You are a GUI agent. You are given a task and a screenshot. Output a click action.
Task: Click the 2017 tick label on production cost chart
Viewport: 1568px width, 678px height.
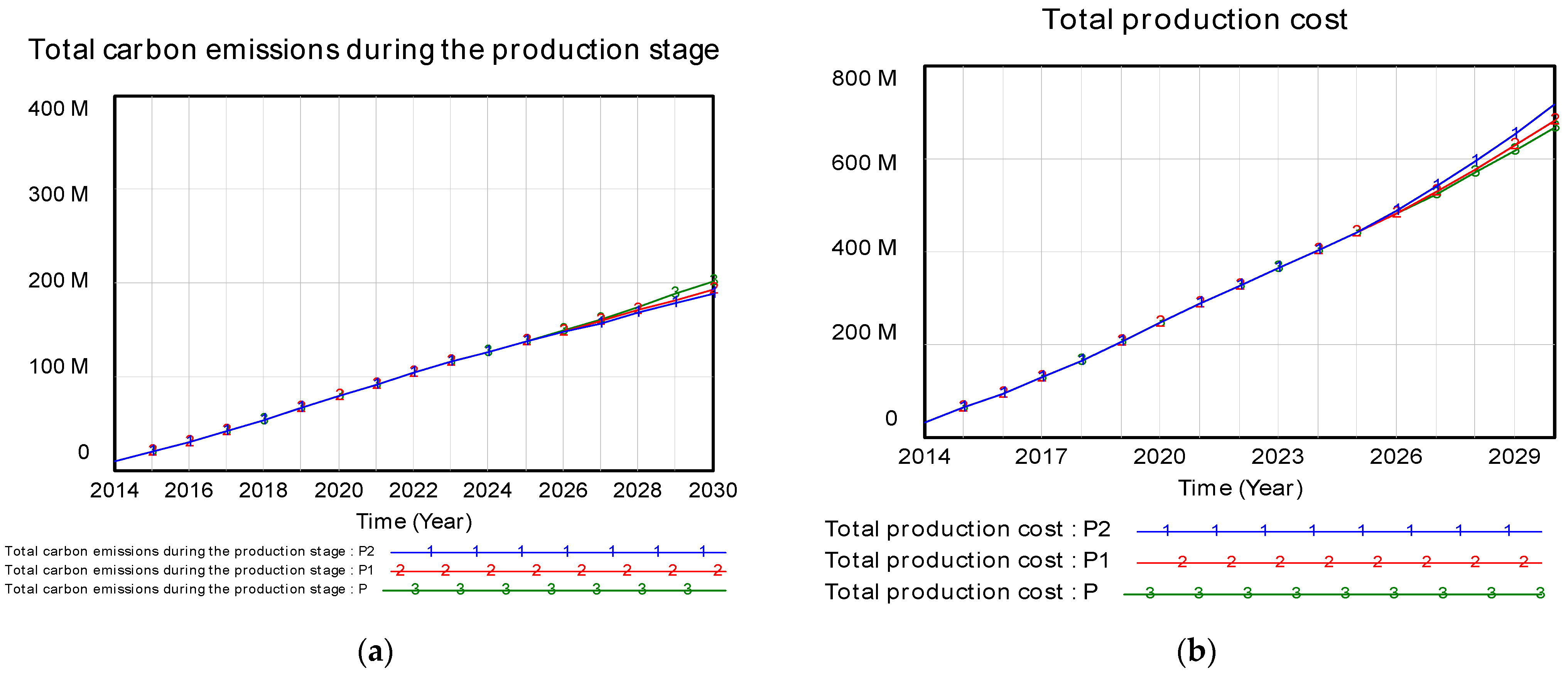pyautogui.click(x=1041, y=456)
